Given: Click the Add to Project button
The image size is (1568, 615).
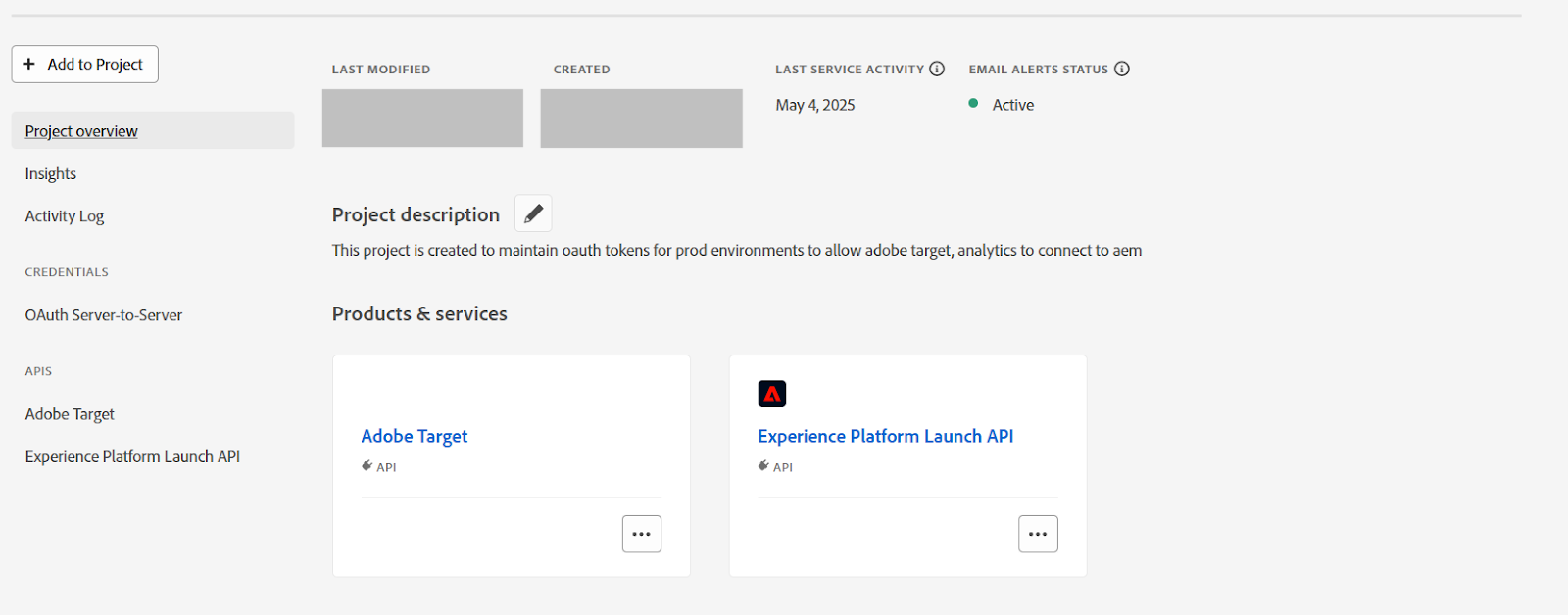Looking at the screenshot, I should click(85, 65).
